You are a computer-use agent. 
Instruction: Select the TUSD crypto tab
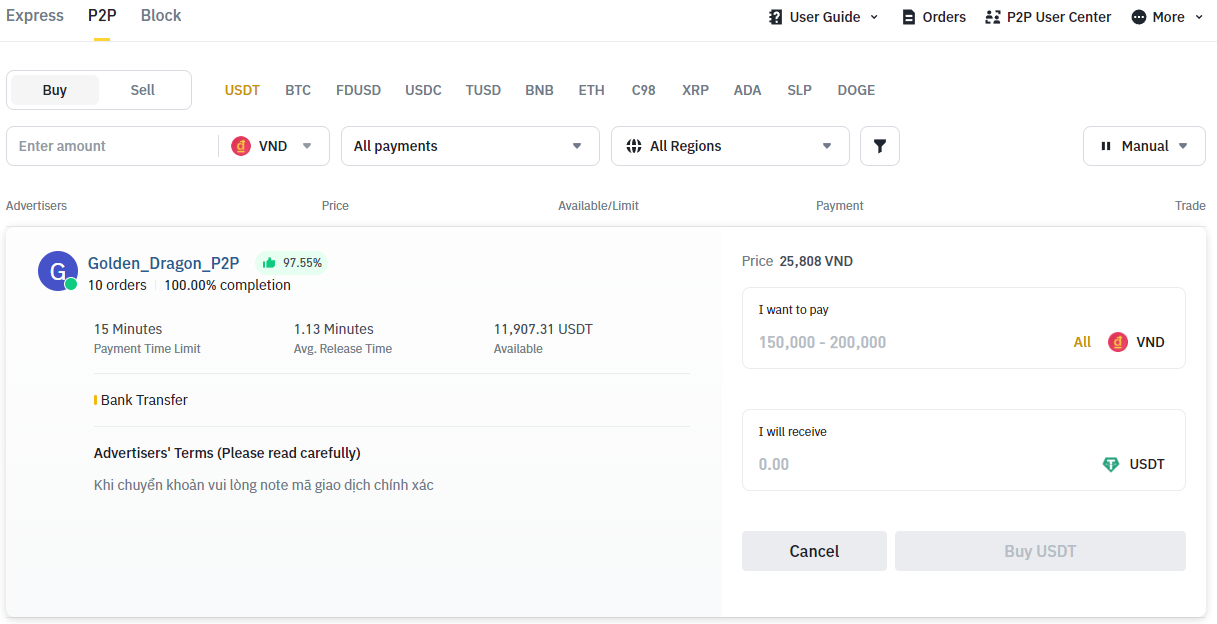(483, 90)
